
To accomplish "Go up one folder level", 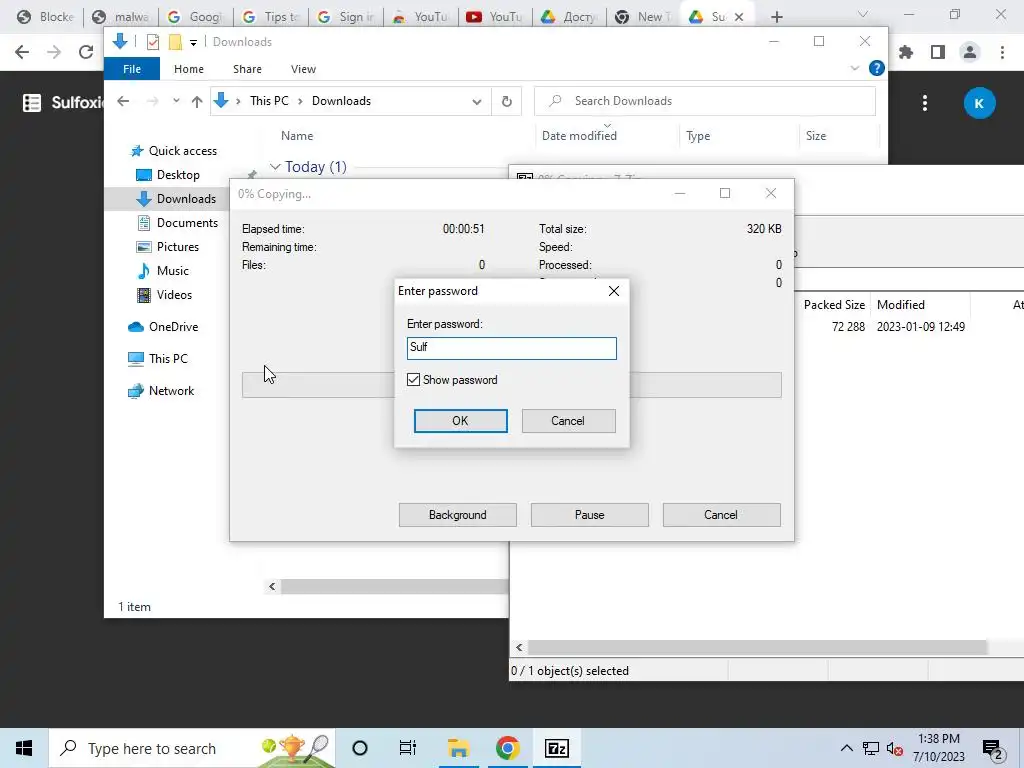I will 197,101.
